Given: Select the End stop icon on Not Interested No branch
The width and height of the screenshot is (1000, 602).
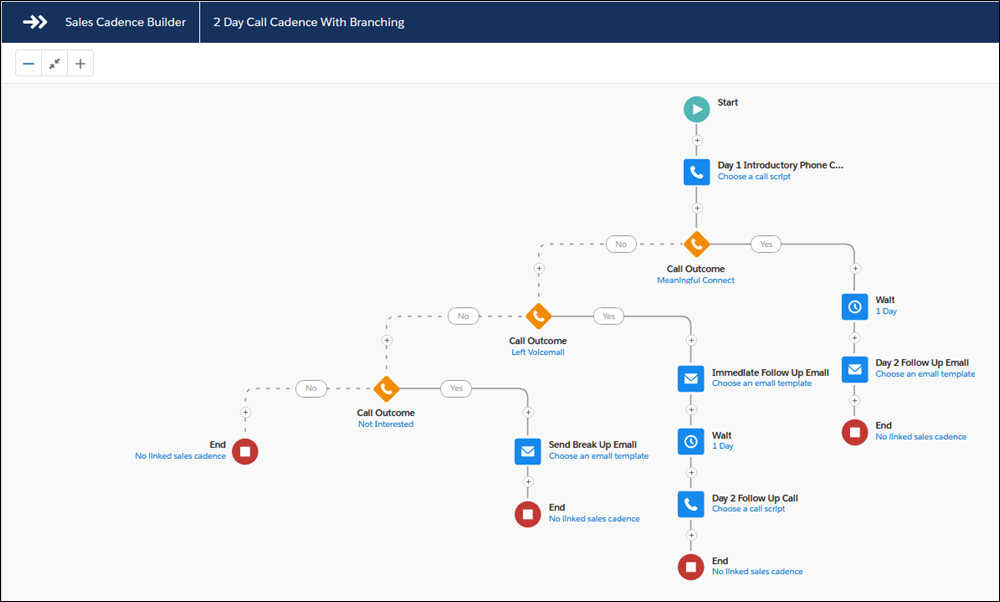Looking at the screenshot, I should coord(245,452).
